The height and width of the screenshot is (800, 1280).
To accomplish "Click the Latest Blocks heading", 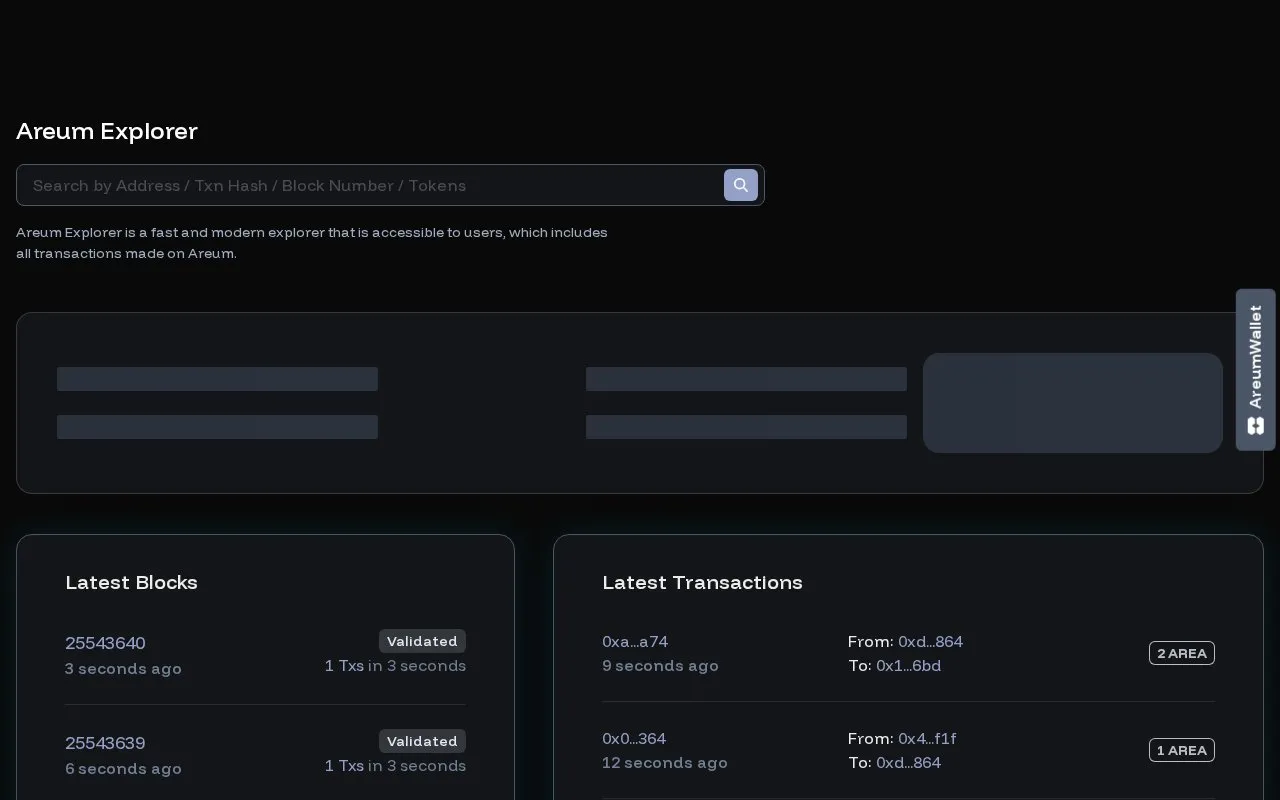I will [x=131, y=583].
